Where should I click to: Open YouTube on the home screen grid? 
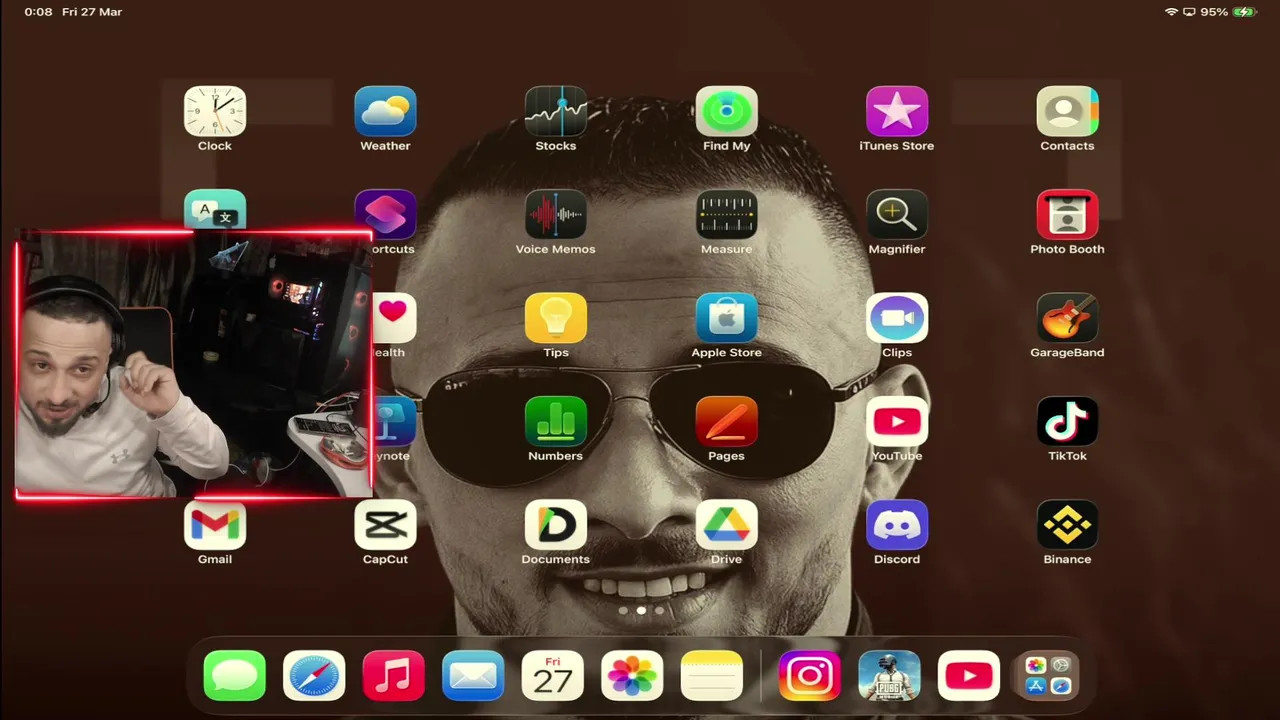(x=897, y=421)
